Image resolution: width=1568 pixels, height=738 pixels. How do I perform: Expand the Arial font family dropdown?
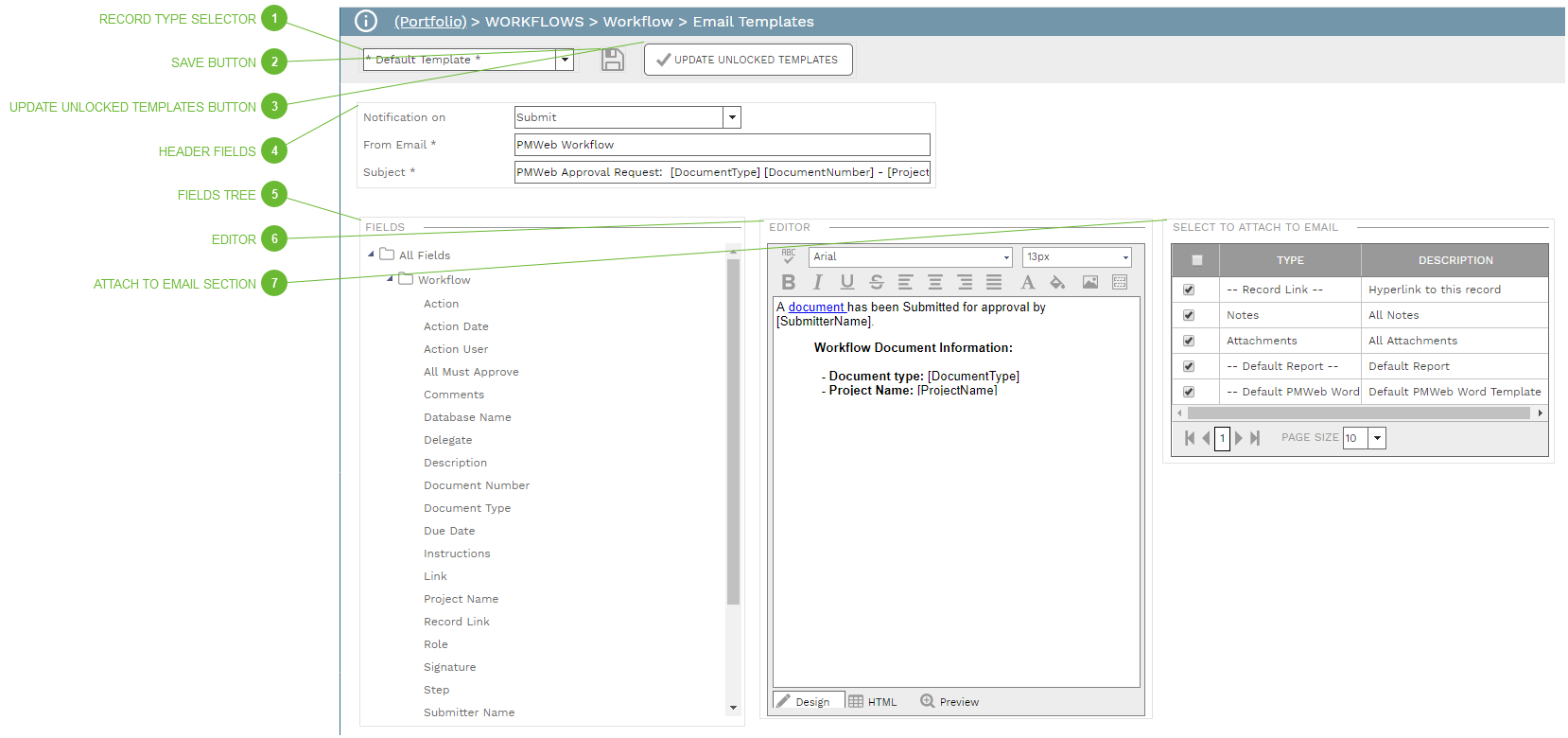pos(1006,257)
